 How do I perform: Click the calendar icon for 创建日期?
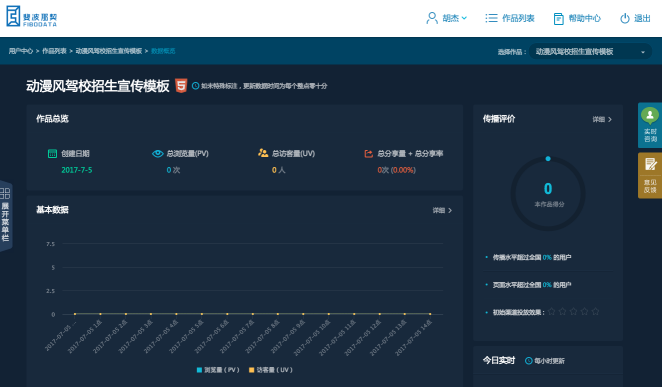pos(52,154)
